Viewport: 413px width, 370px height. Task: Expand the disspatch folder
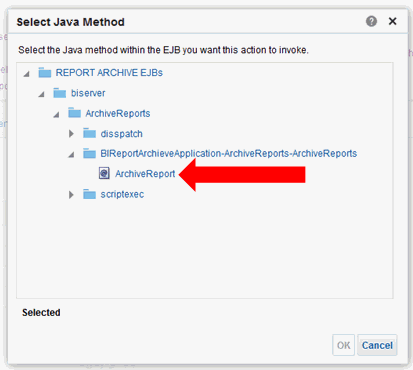pyautogui.click(x=71, y=134)
